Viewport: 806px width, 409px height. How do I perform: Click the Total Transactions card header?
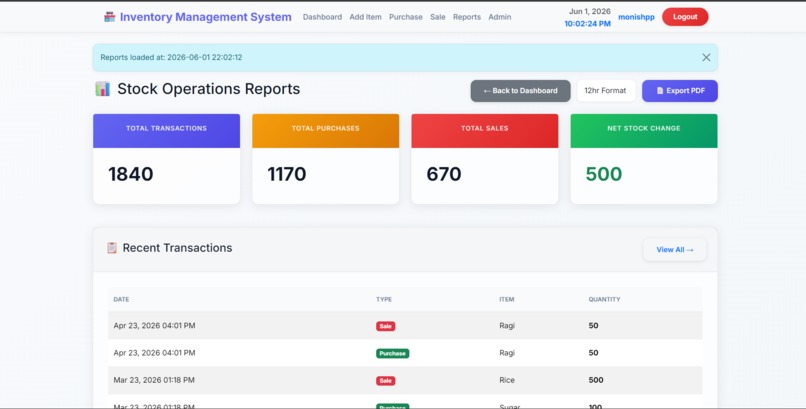pyautogui.click(x=167, y=131)
